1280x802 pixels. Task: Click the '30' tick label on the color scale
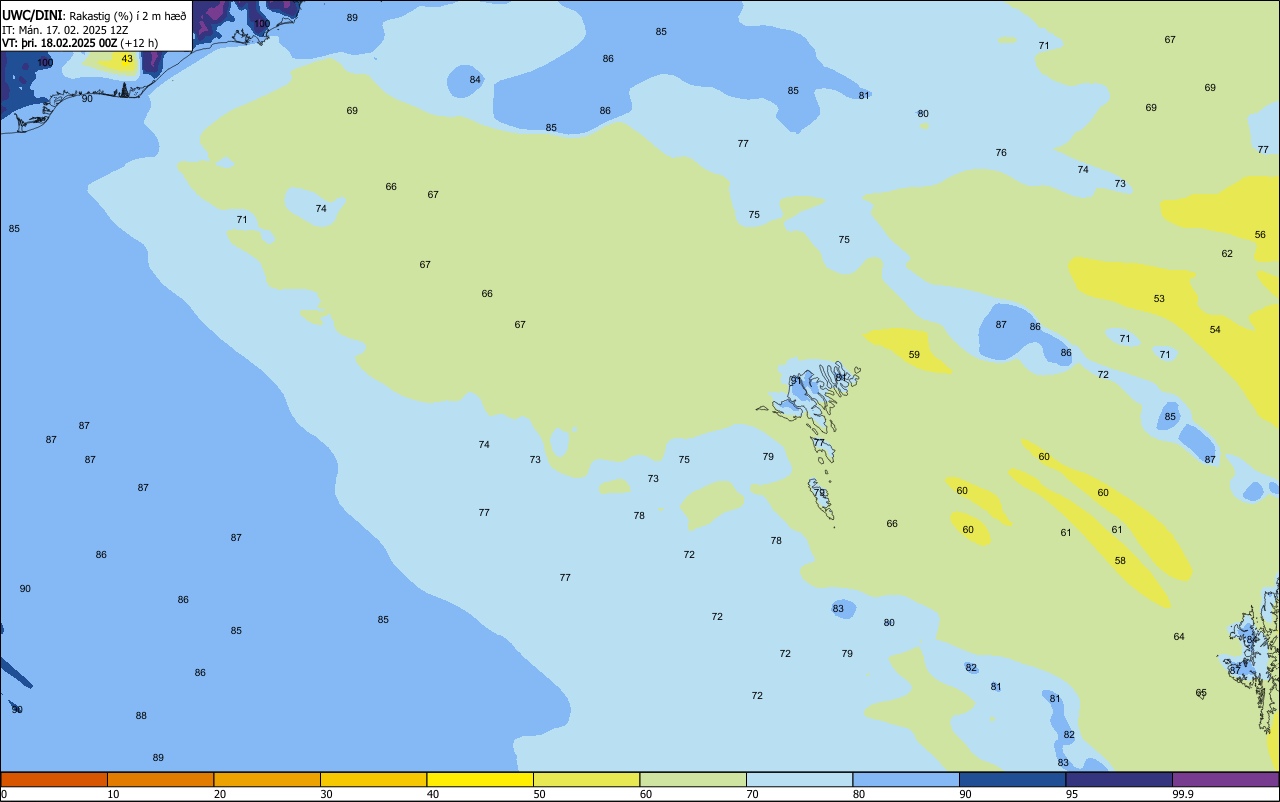point(326,794)
